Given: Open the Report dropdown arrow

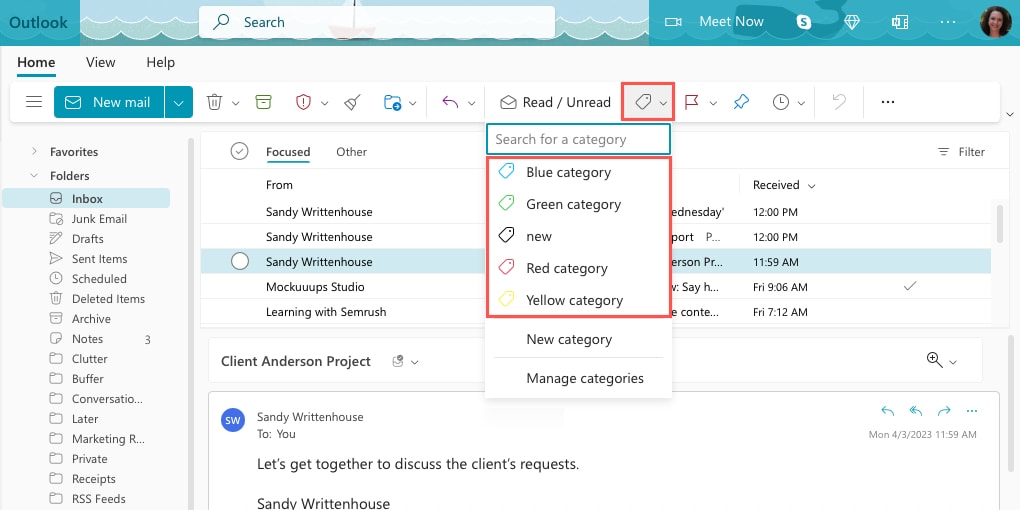Looking at the screenshot, I should (x=324, y=103).
